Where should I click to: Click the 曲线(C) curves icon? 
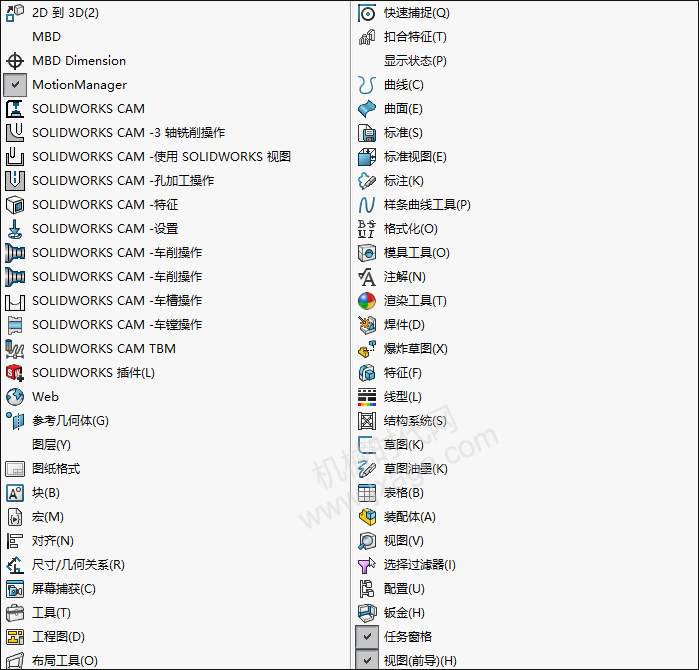tap(367, 85)
